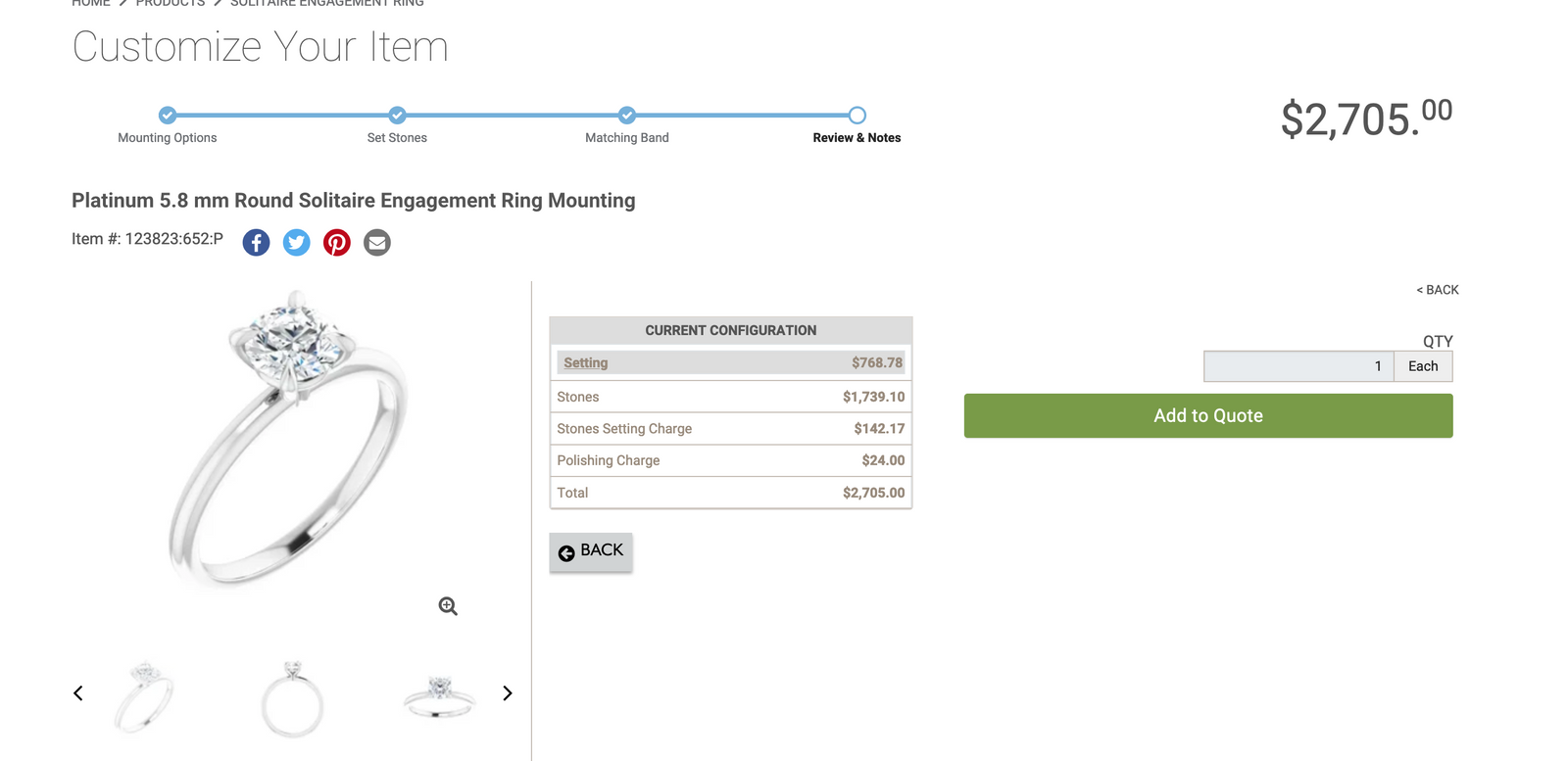Focus the quantity input field

point(1298,366)
